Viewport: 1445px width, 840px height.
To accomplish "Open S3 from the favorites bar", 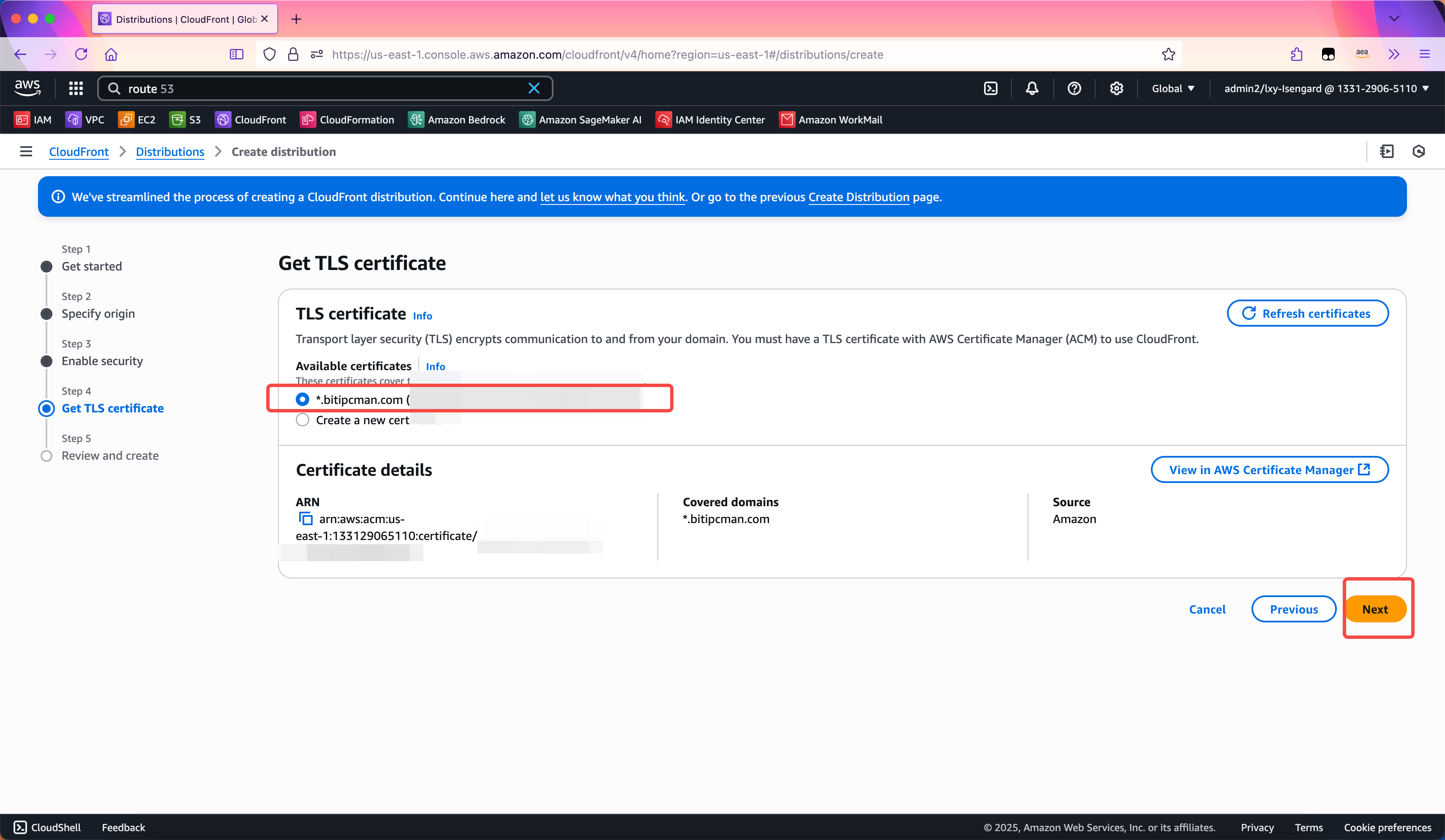I will tap(185, 120).
